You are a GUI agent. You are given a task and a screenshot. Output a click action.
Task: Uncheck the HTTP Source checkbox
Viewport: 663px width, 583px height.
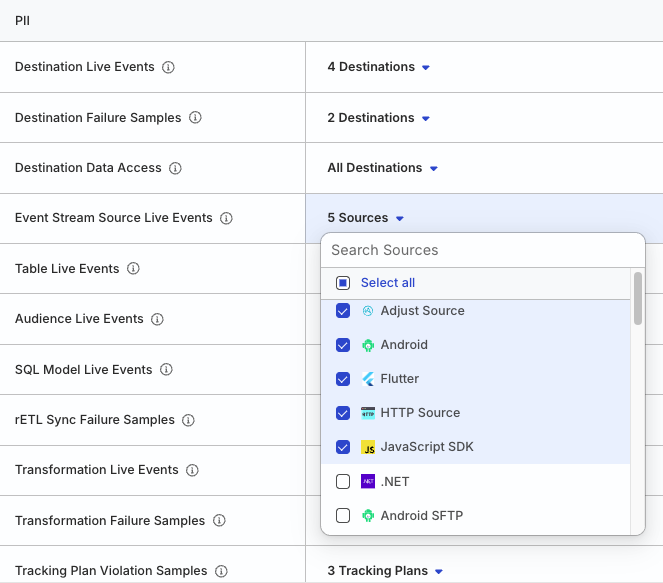[x=343, y=413]
